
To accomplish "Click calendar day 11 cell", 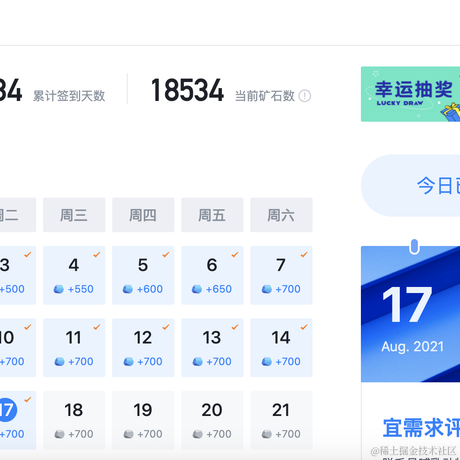I will (x=74, y=348).
